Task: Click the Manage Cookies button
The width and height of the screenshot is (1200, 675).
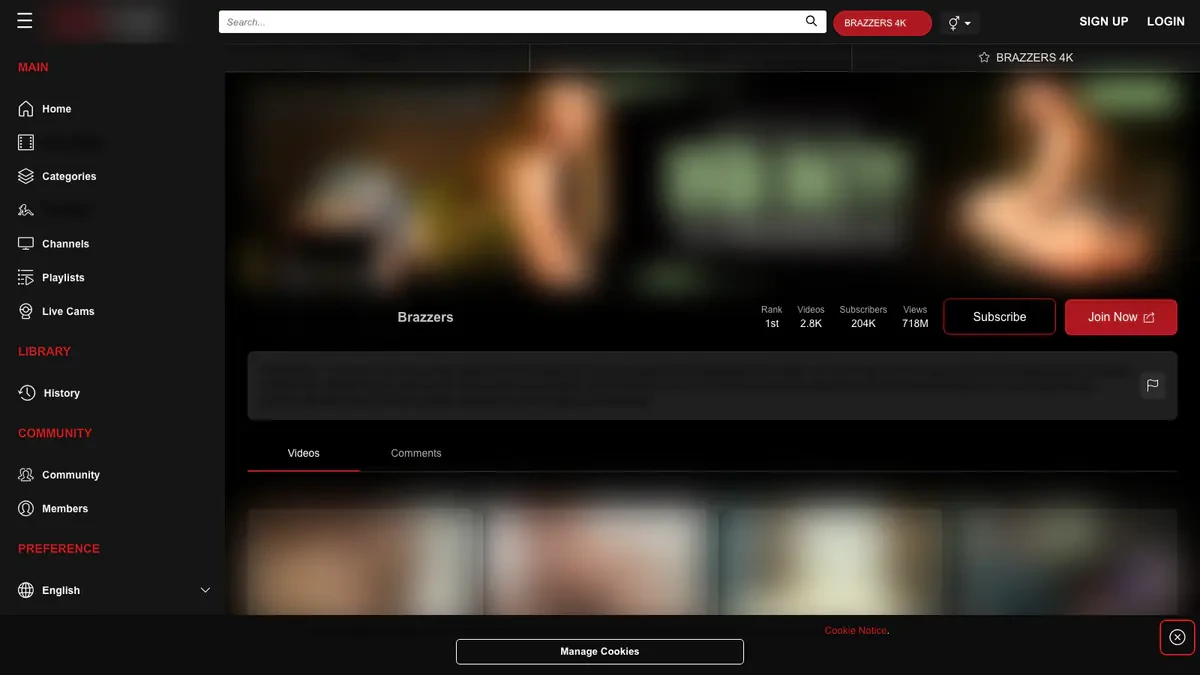Action: point(600,652)
